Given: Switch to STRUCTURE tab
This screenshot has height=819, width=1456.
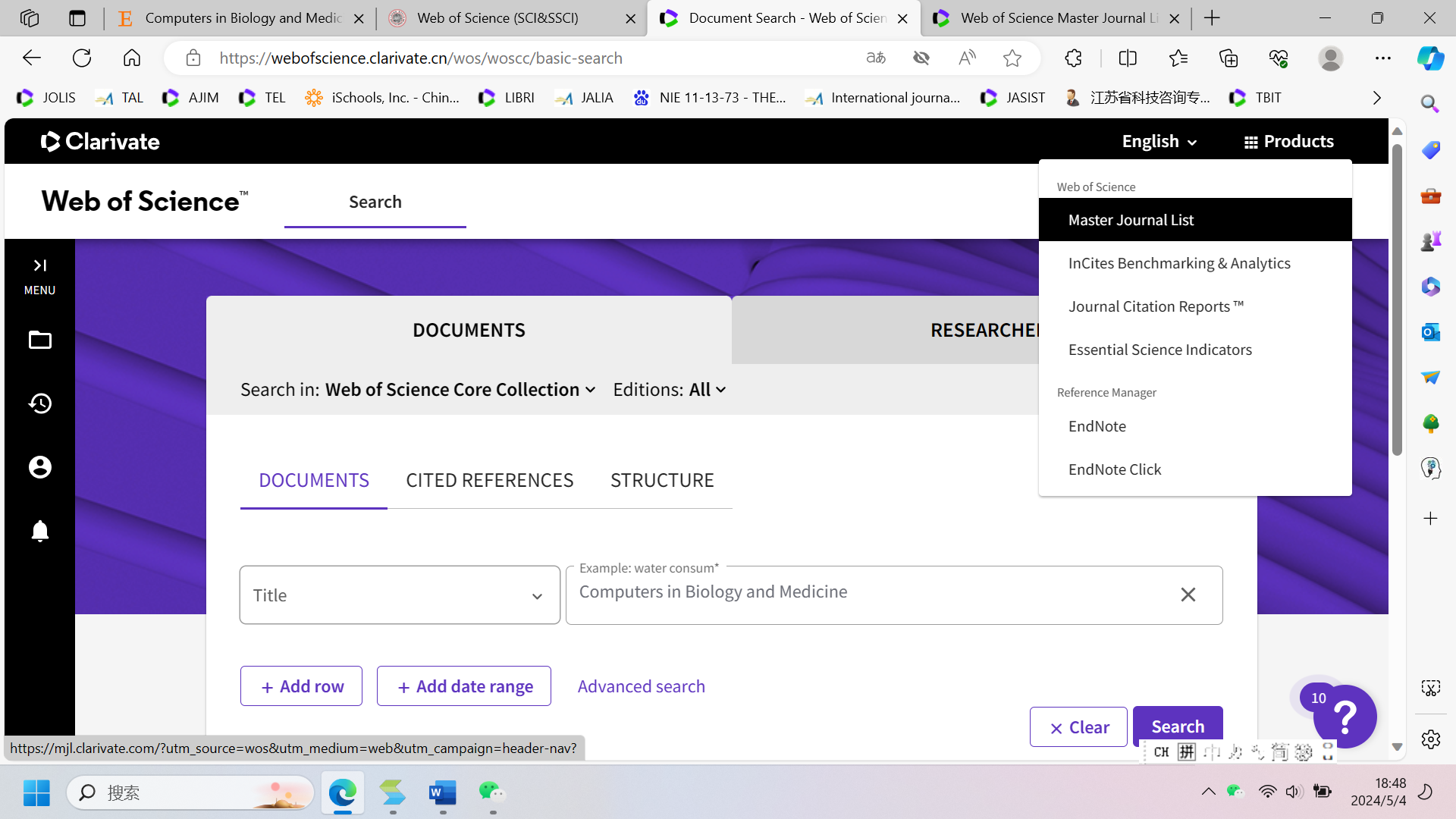Looking at the screenshot, I should 662,480.
